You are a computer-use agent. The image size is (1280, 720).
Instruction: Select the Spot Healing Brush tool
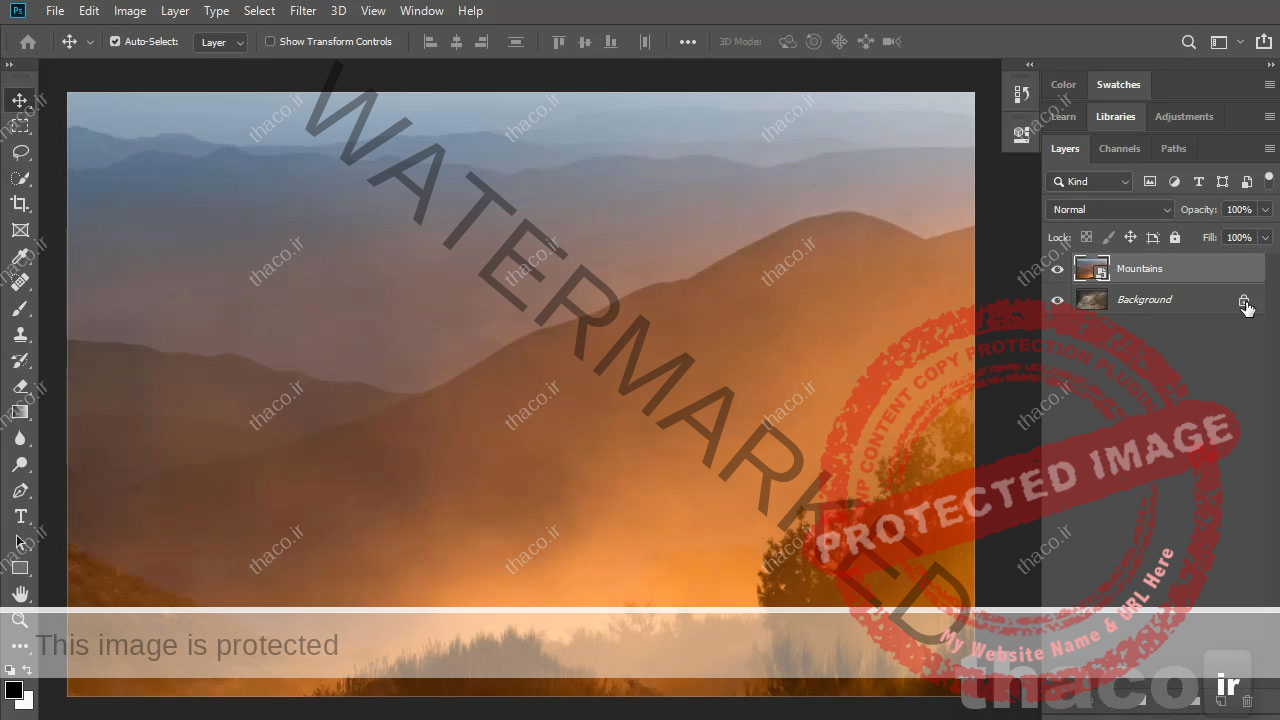(20, 282)
